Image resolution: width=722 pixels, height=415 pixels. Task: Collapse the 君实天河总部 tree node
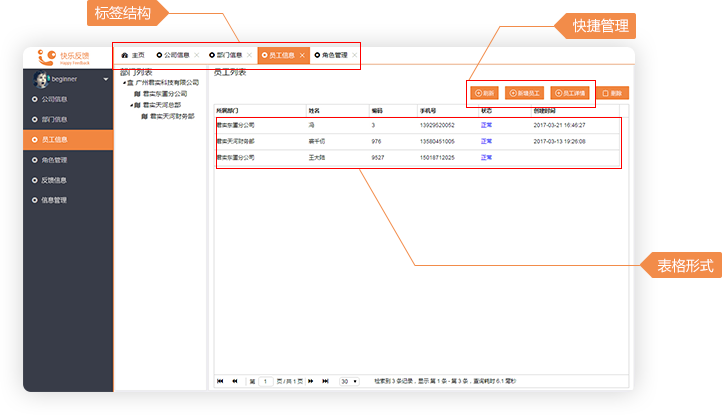[132, 104]
